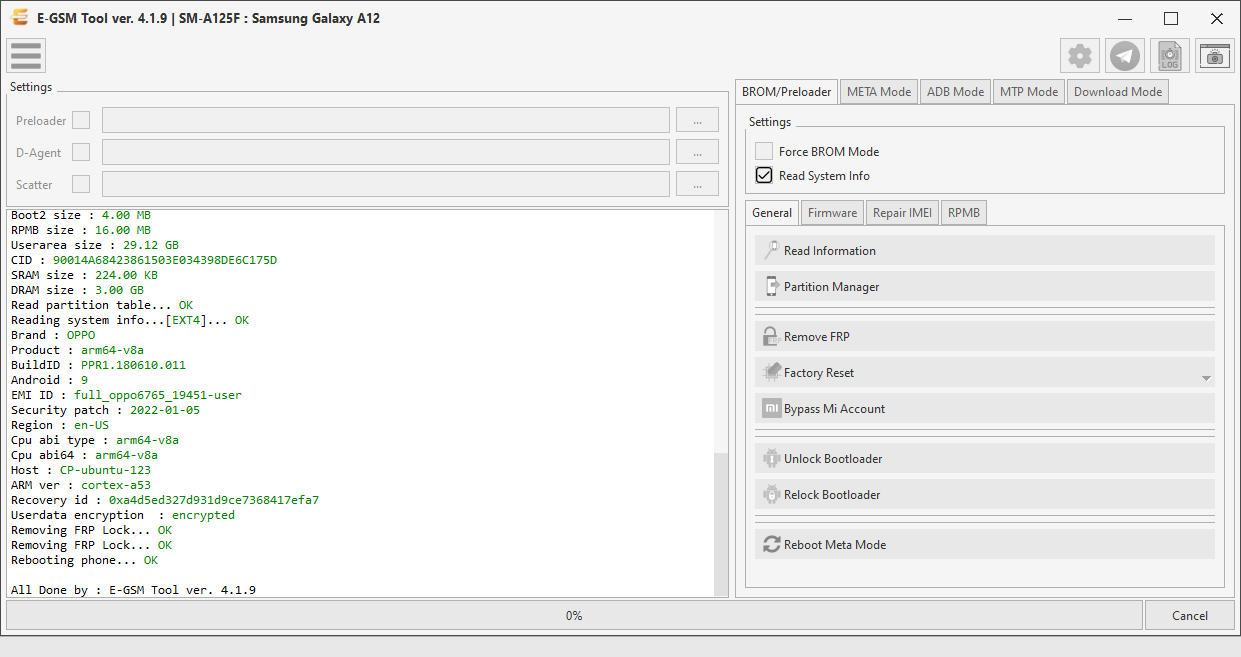
Task: Browse for D-Agent file
Action: point(697,152)
